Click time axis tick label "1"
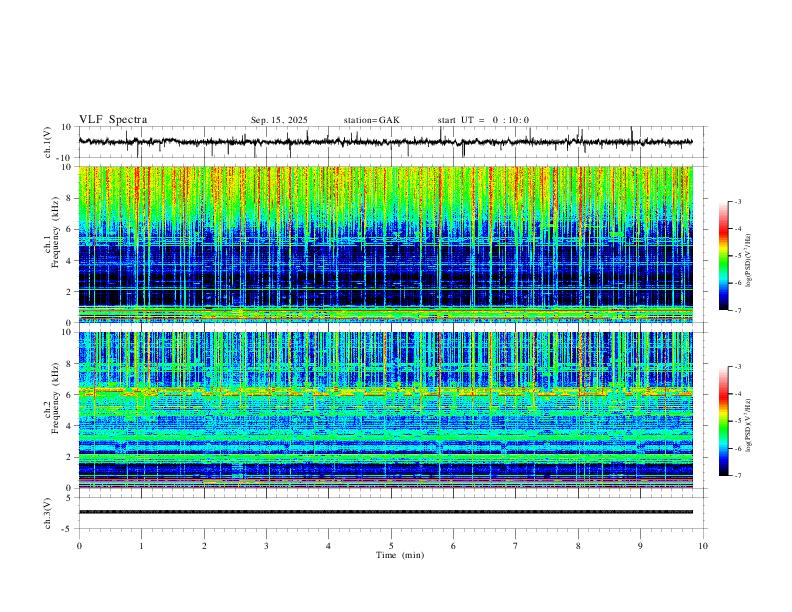This screenshot has height=612, width=792. tap(141, 546)
